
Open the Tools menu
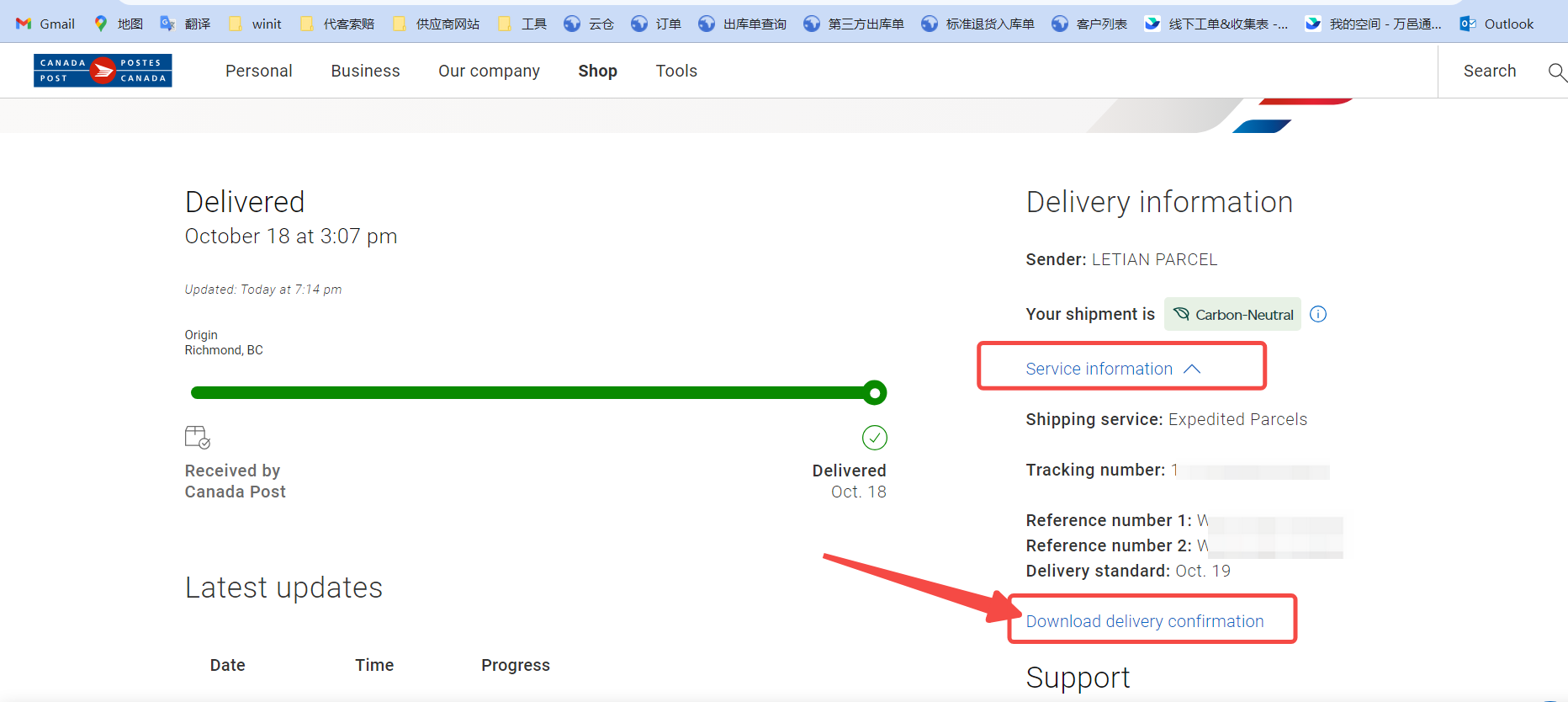click(x=676, y=71)
